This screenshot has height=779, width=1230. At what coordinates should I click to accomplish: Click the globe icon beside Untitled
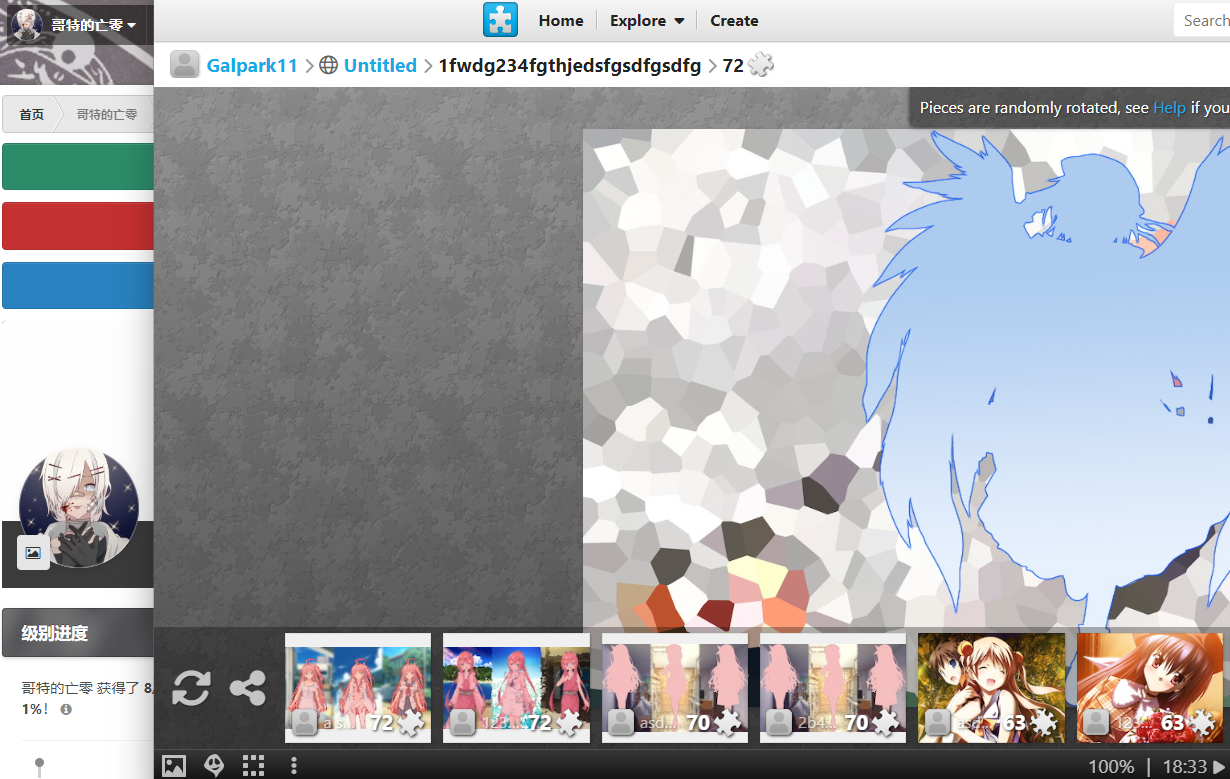tap(329, 65)
